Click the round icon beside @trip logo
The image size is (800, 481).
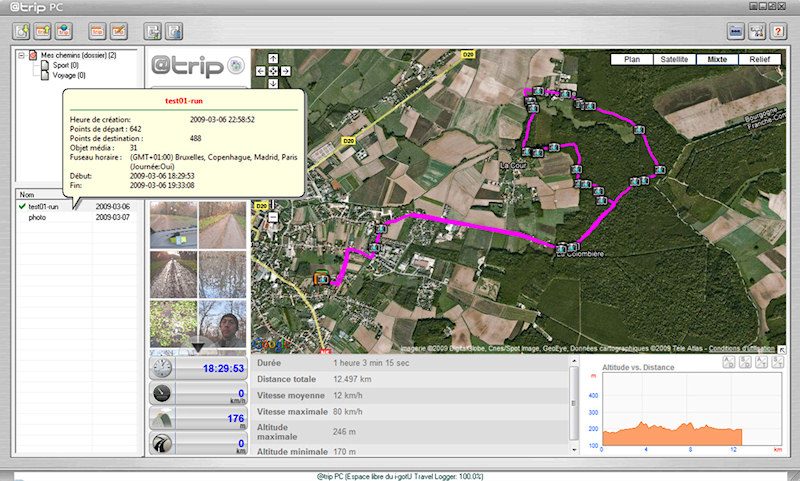(x=236, y=65)
